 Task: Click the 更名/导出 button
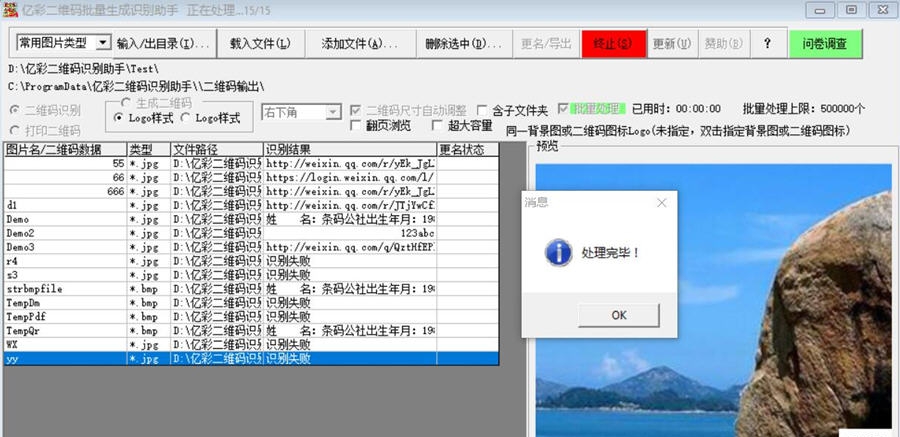[546, 44]
